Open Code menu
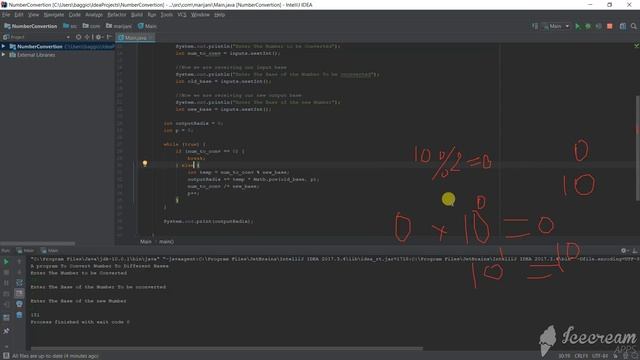This screenshot has height=360, width=640. 74,15
